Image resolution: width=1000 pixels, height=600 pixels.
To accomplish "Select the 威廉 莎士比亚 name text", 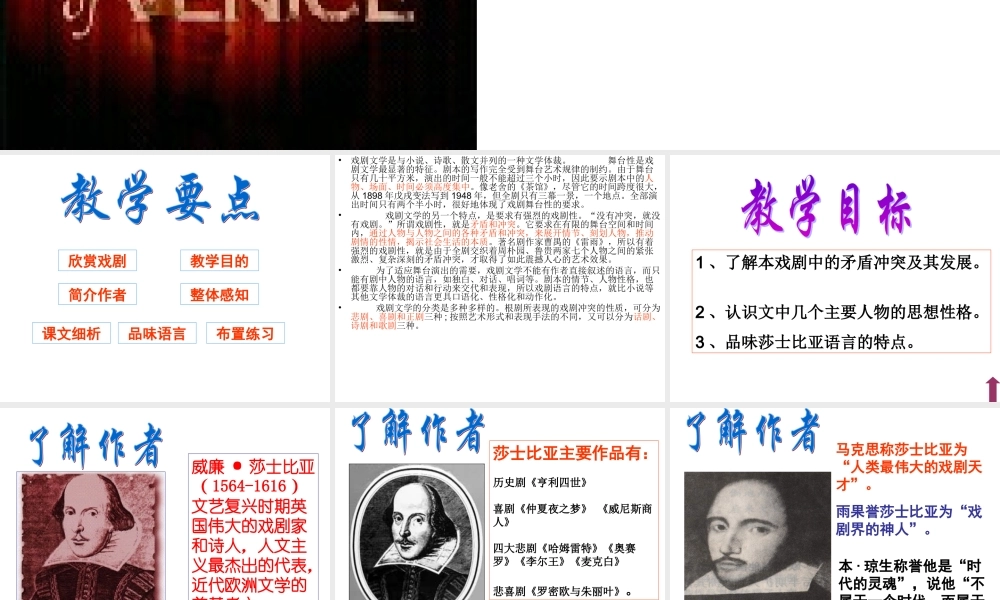I will (x=253, y=467).
